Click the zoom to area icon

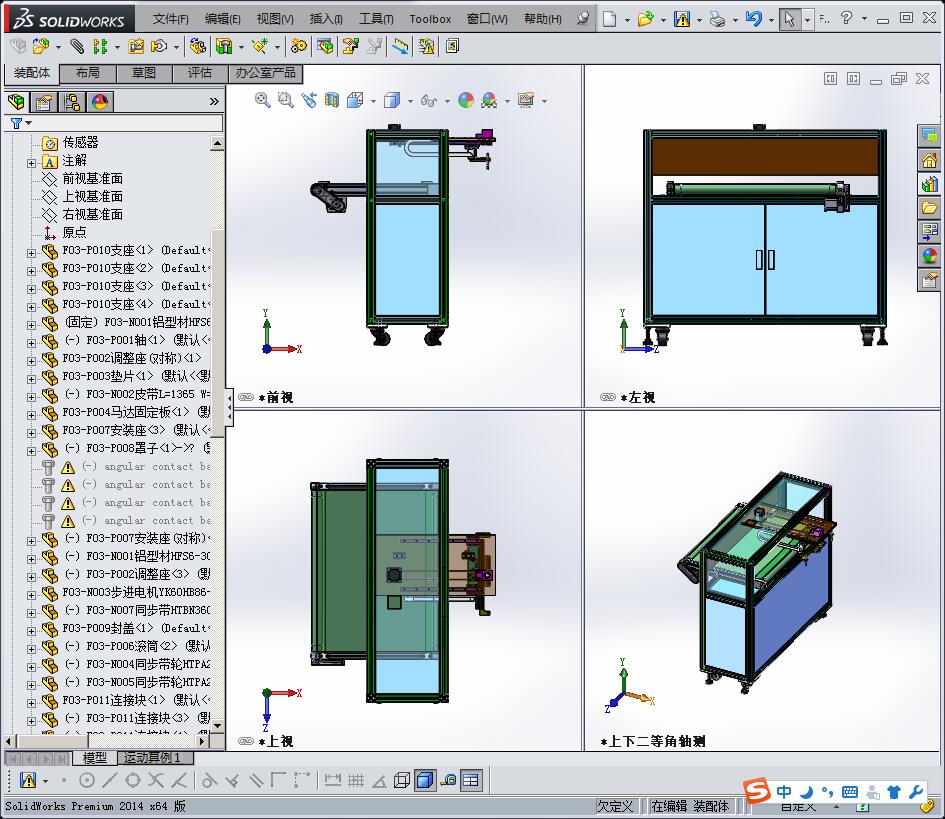pyautogui.click(x=286, y=100)
